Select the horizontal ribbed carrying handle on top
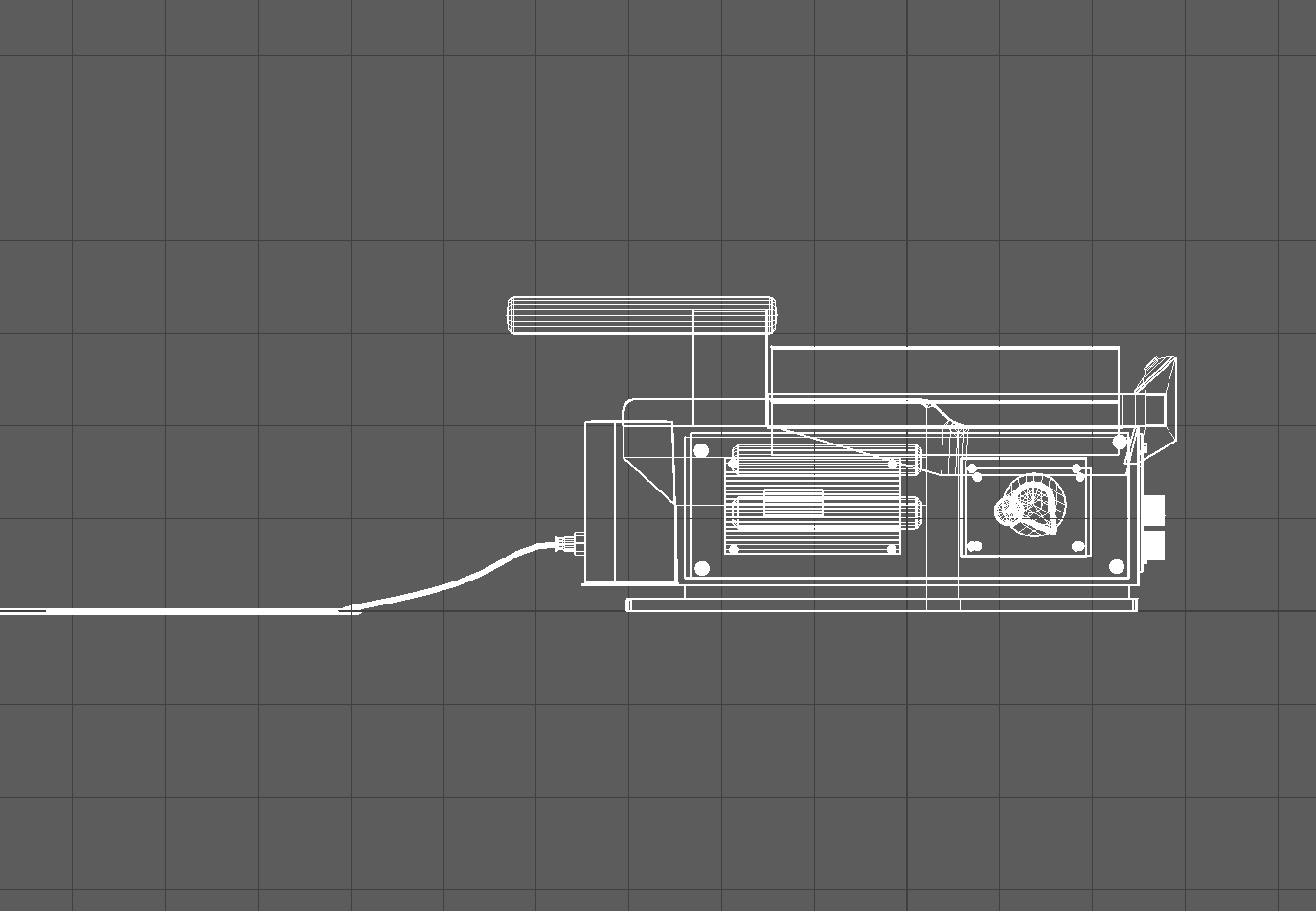1316x911 pixels. (x=642, y=315)
